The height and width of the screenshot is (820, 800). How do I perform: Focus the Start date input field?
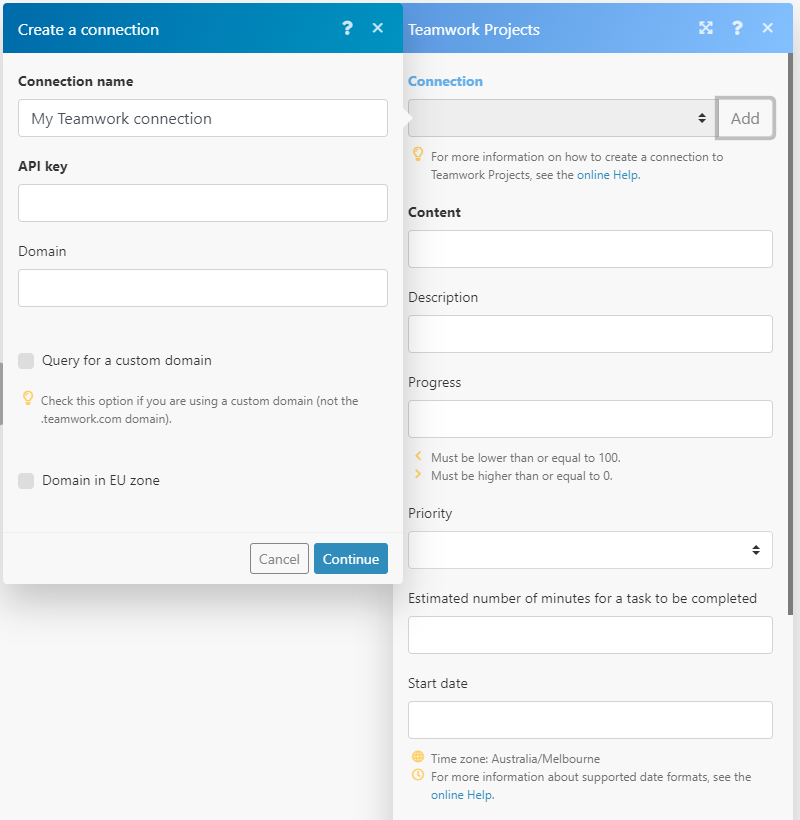tap(590, 720)
